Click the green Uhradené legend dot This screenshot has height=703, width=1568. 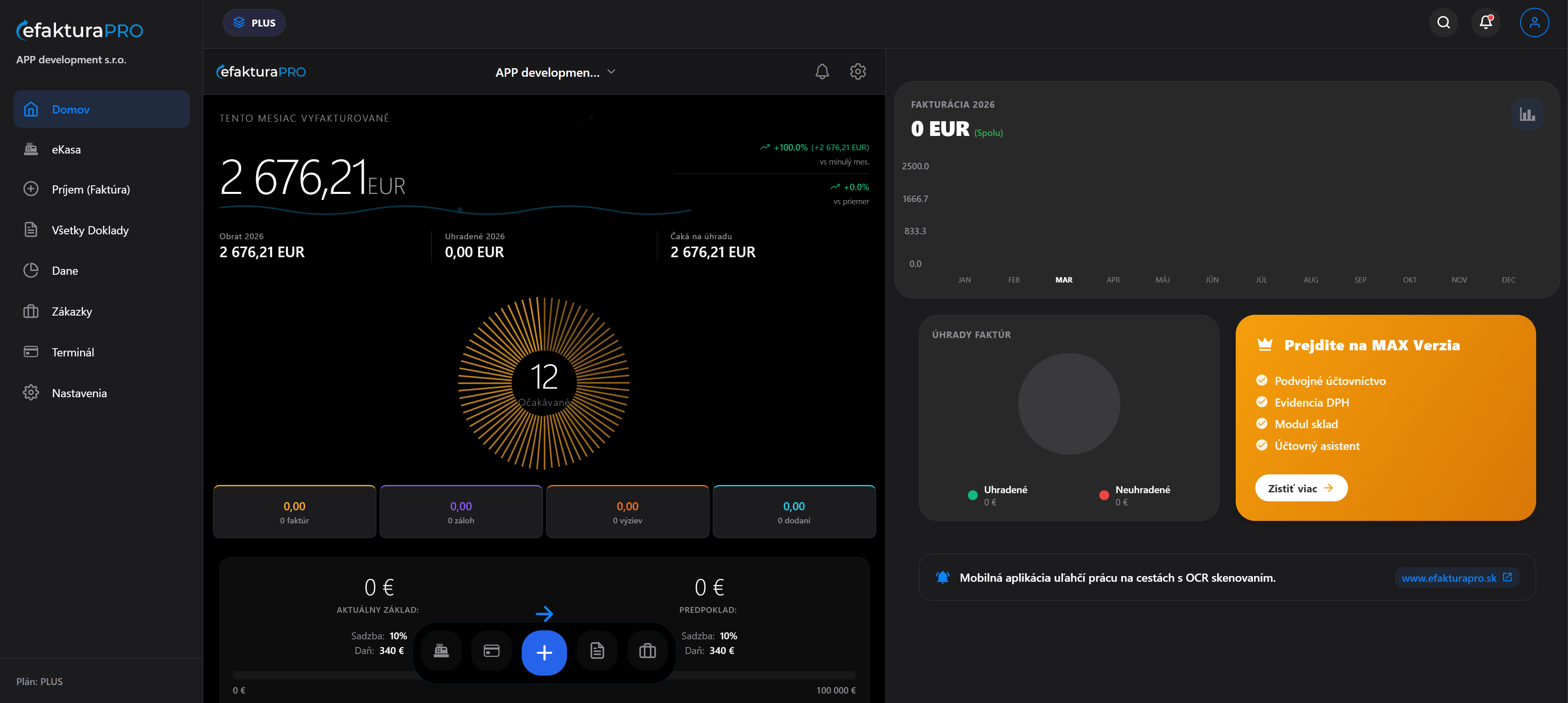(x=972, y=495)
